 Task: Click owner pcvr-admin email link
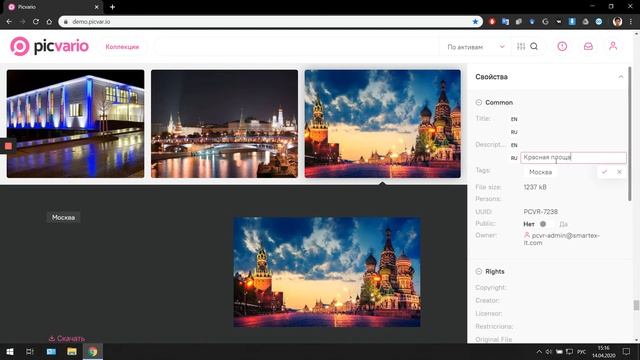[x=562, y=239]
